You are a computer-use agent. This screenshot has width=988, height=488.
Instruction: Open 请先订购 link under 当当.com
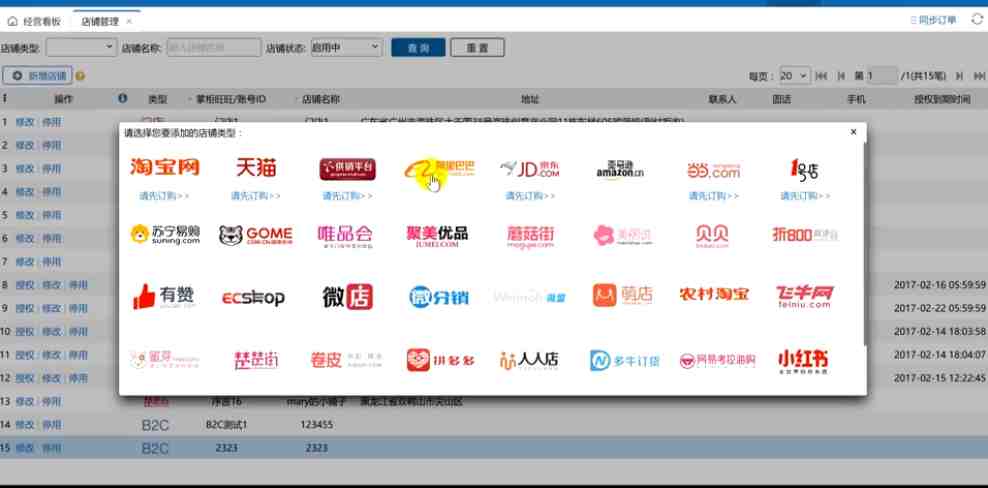[713, 195]
